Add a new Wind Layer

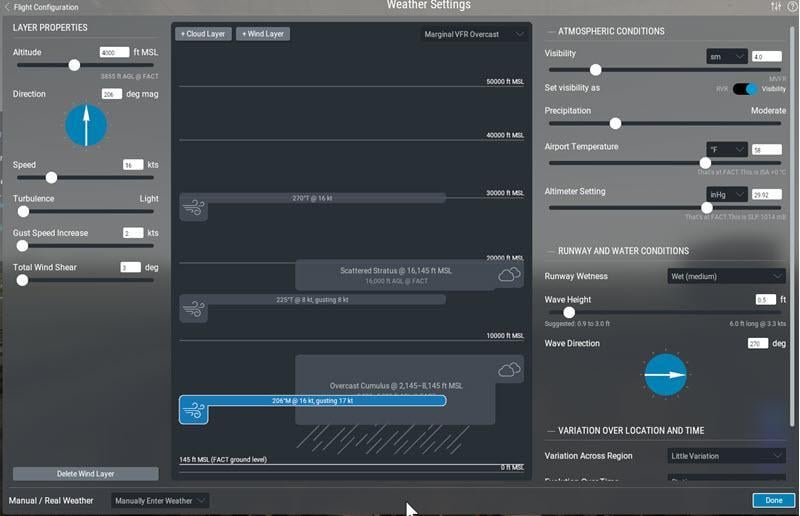[x=263, y=34]
